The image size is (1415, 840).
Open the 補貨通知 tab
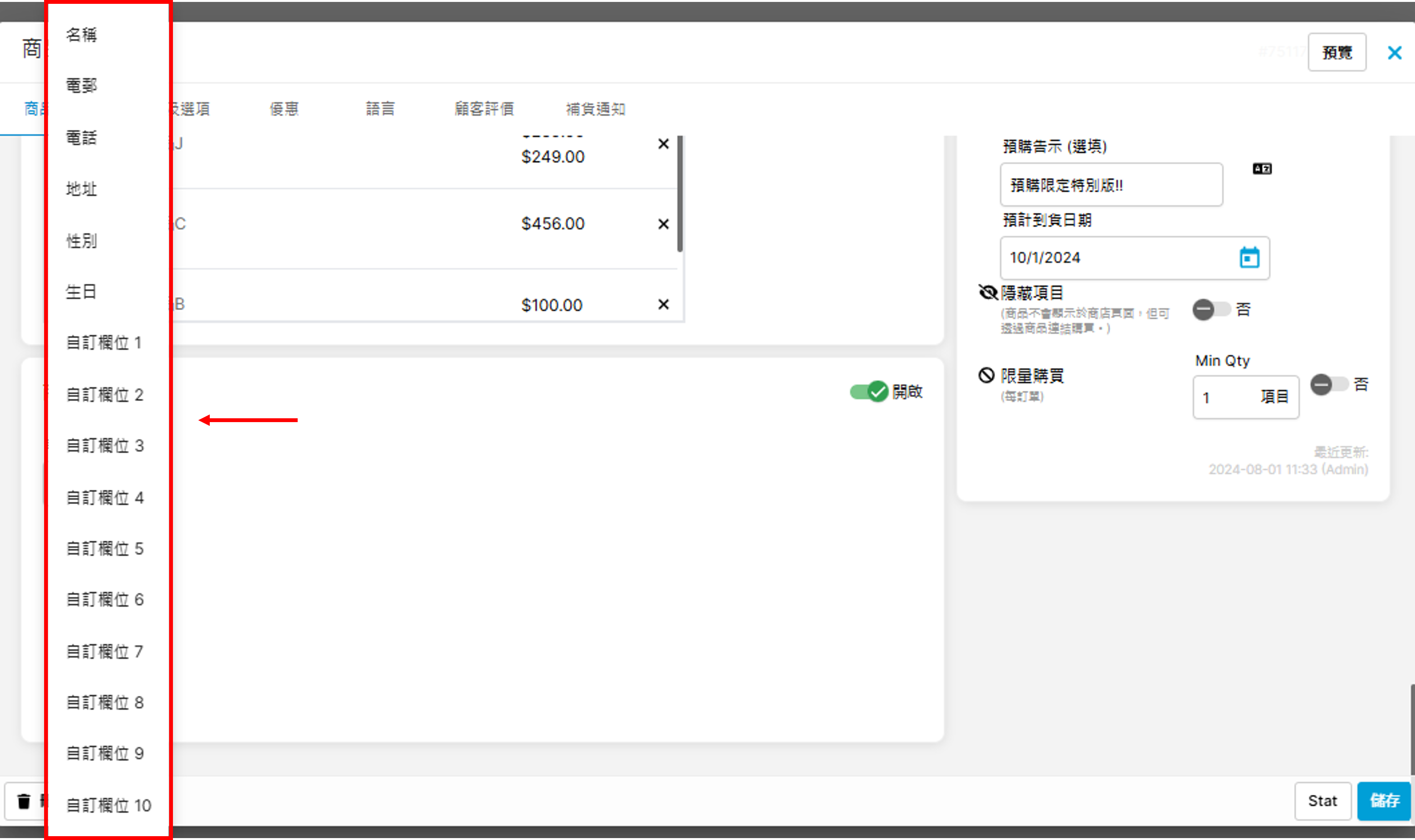click(x=596, y=108)
